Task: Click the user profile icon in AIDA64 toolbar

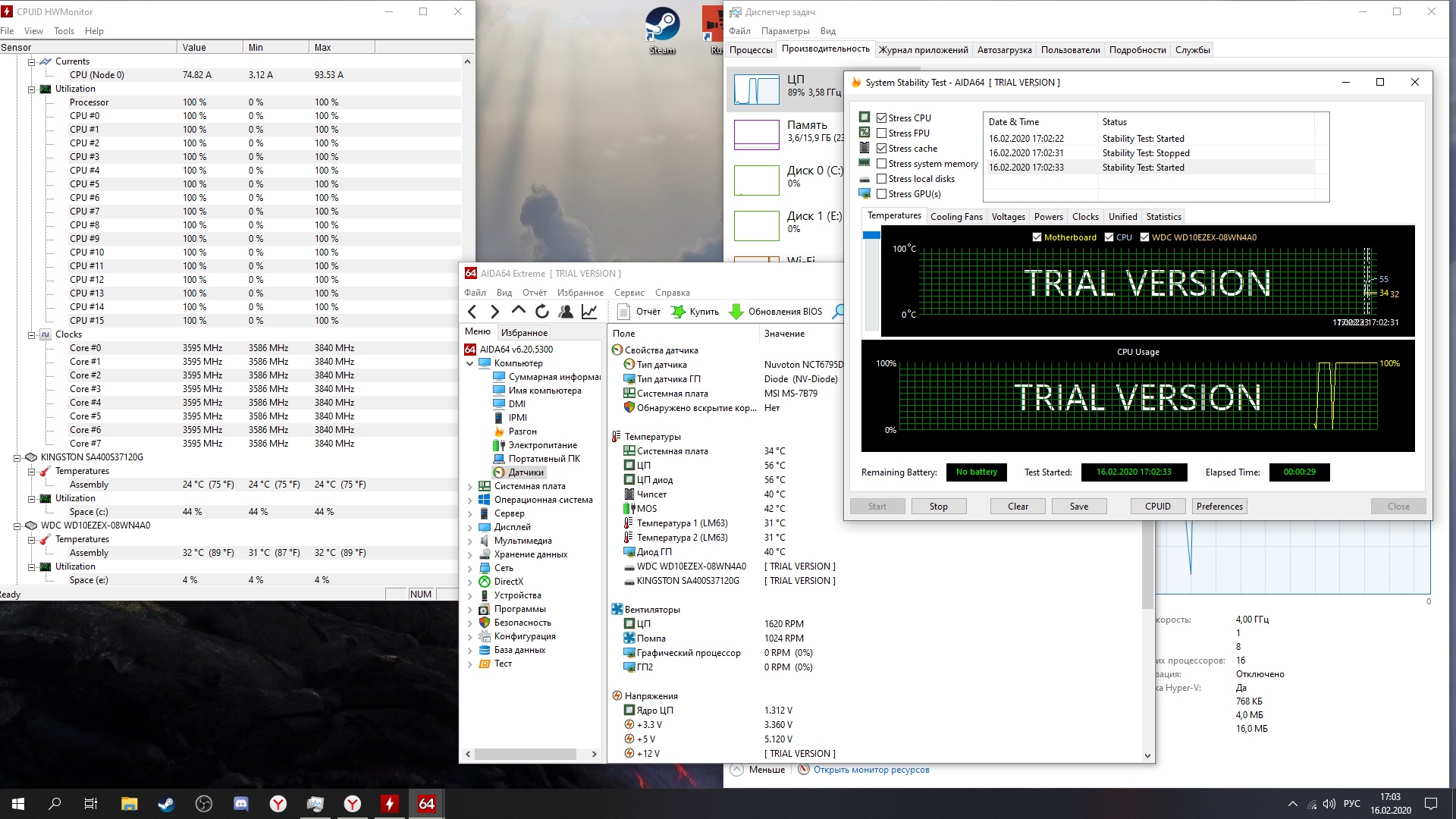Action: (x=566, y=312)
